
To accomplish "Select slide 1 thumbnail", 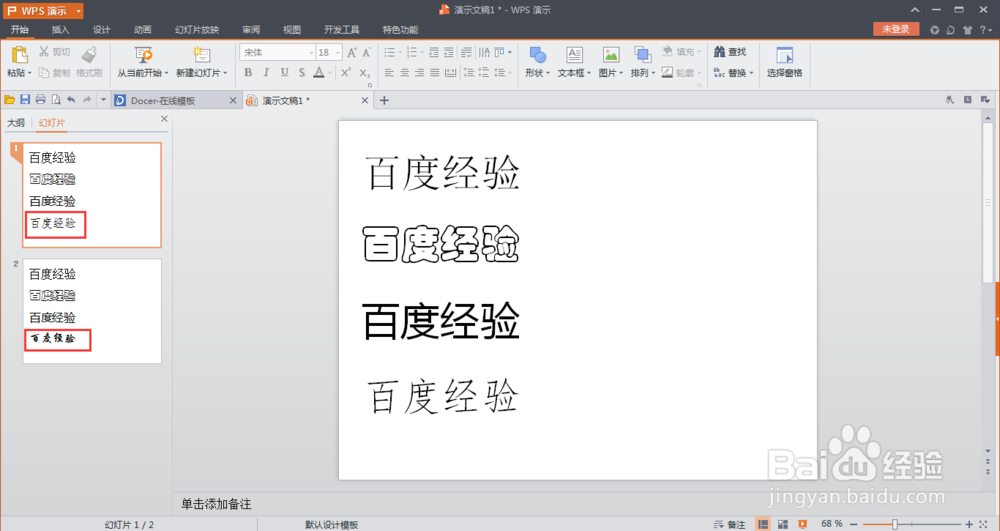I will [x=92, y=195].
